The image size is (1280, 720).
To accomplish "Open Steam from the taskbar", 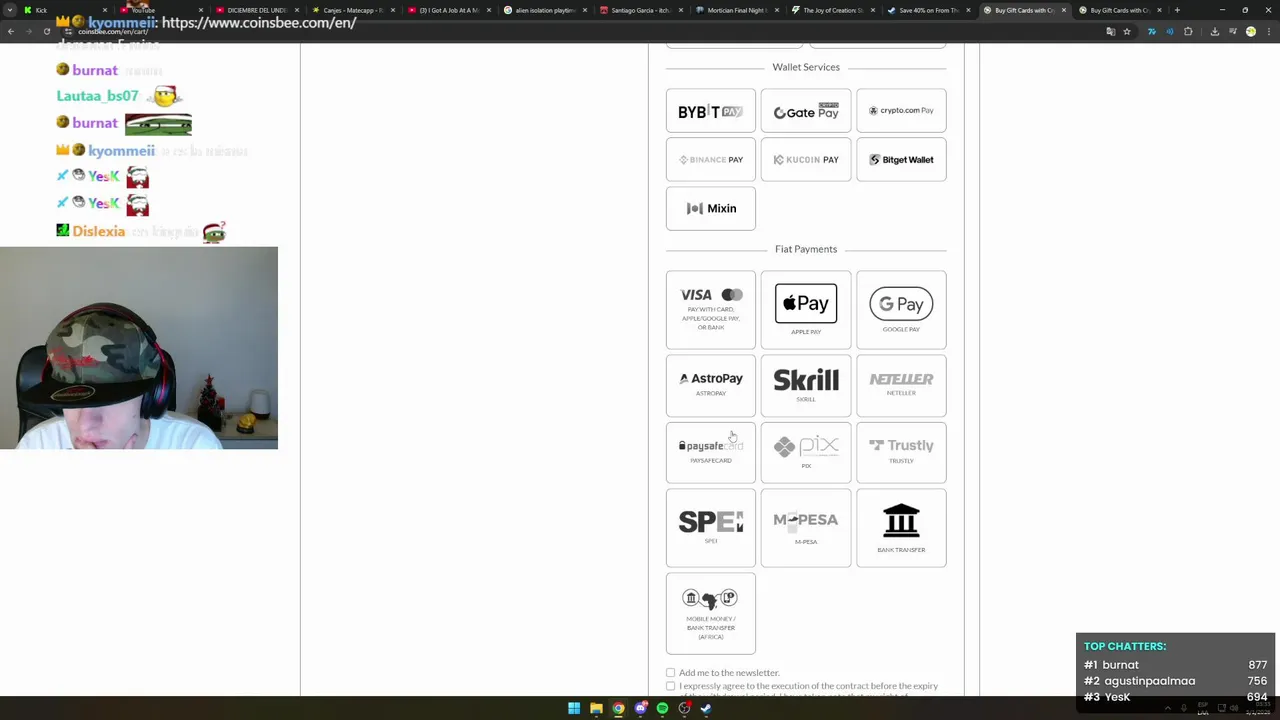I will 706,708.
